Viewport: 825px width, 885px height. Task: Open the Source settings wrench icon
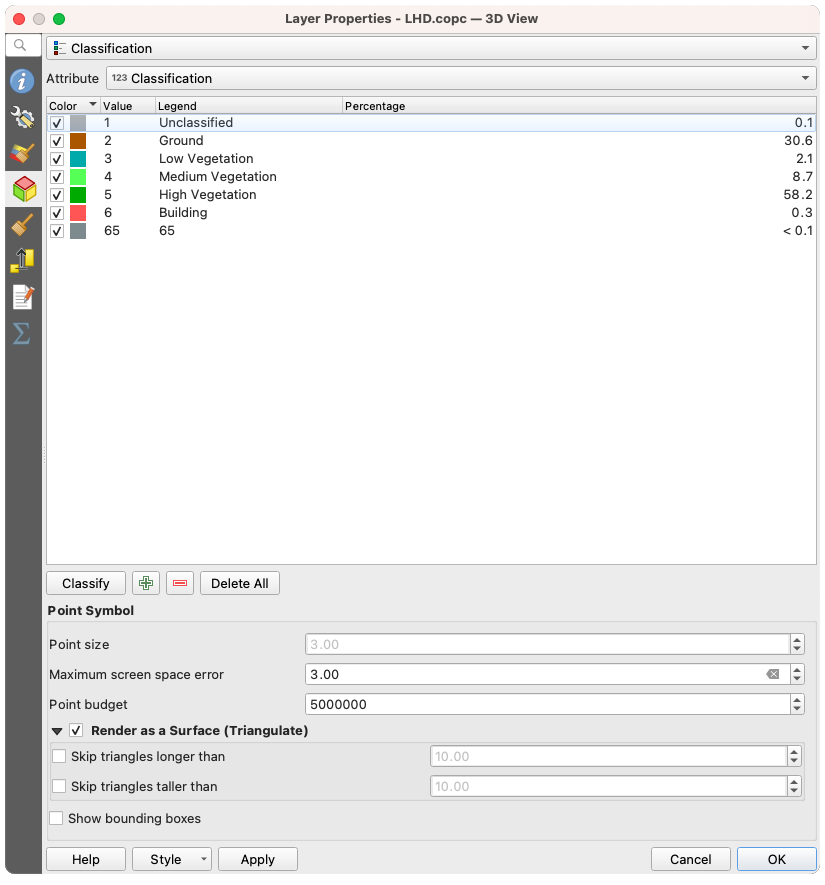click(x=21, y=118)
